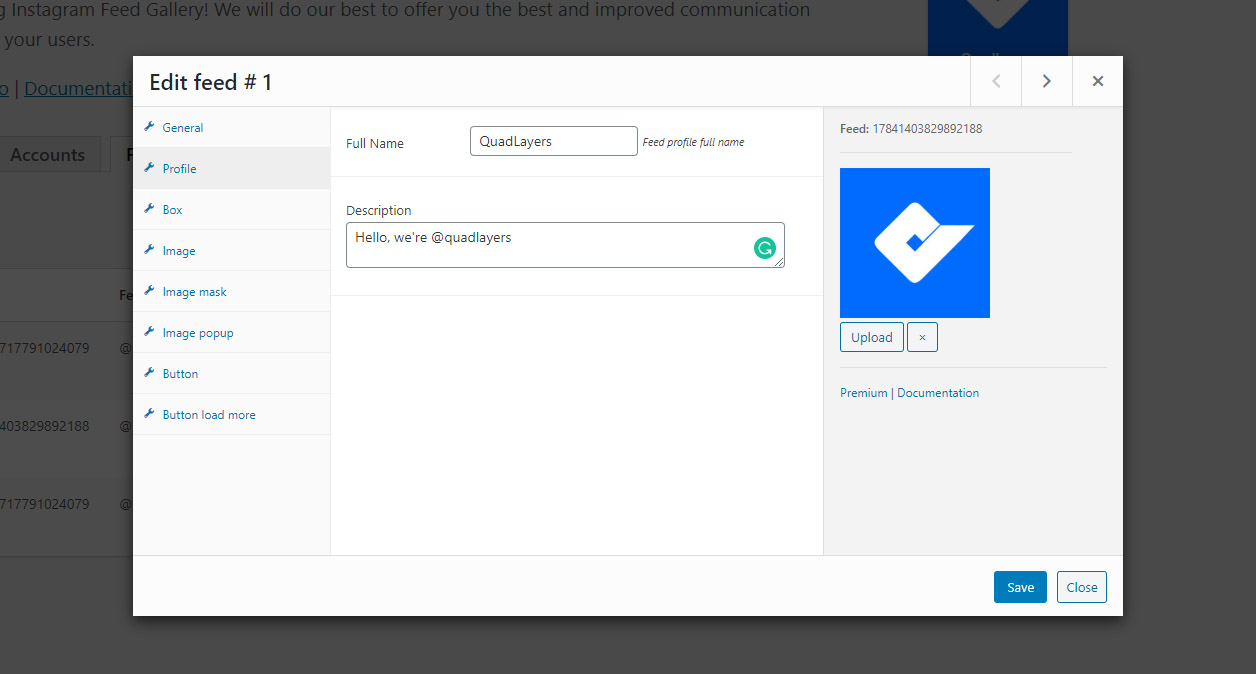Click the QuadLayers profile image thumbnail
Image resolution: width=1256 pixels, height=674 pixels.
click(915, 243)
